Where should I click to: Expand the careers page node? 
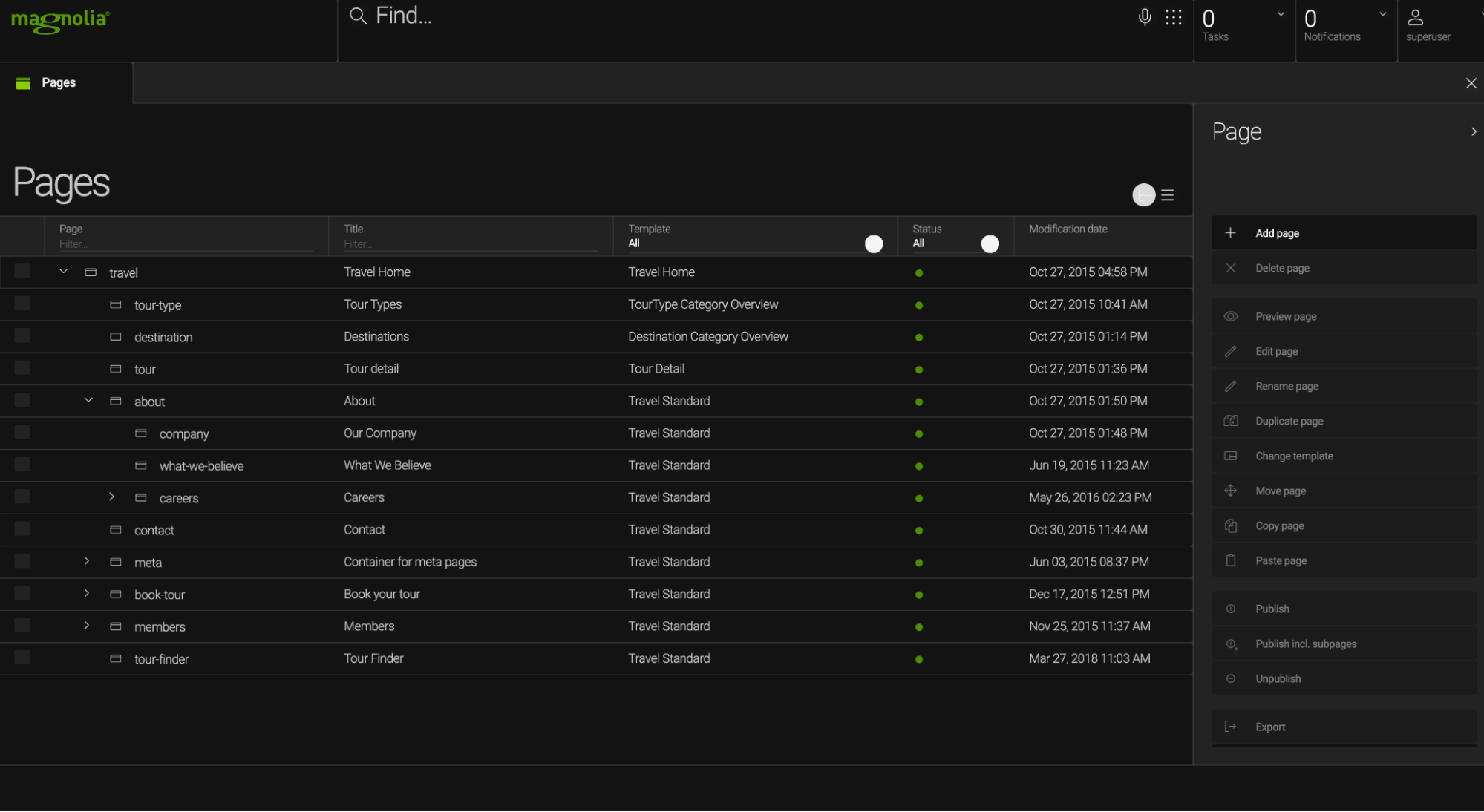tap(112, 497)
